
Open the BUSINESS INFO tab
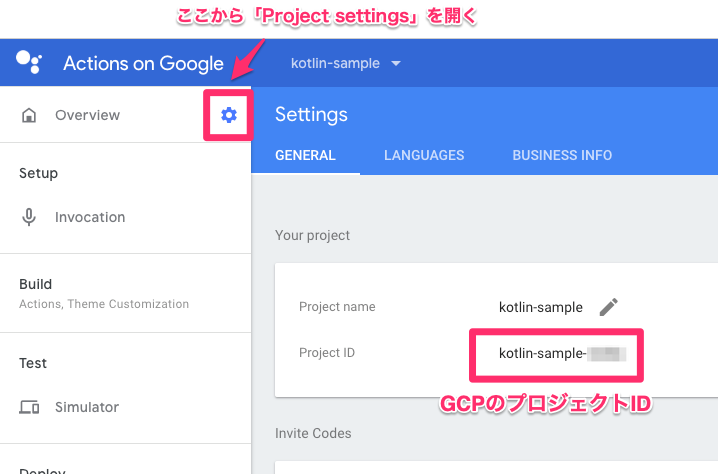tap(562, 155)
